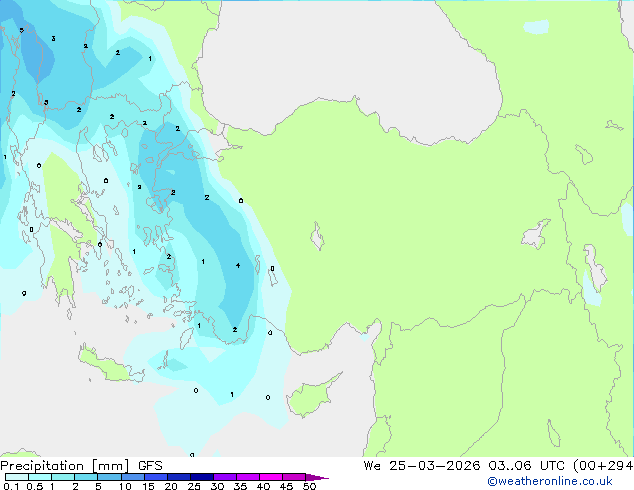Click the legend label "30"

[x=217, y=486]
